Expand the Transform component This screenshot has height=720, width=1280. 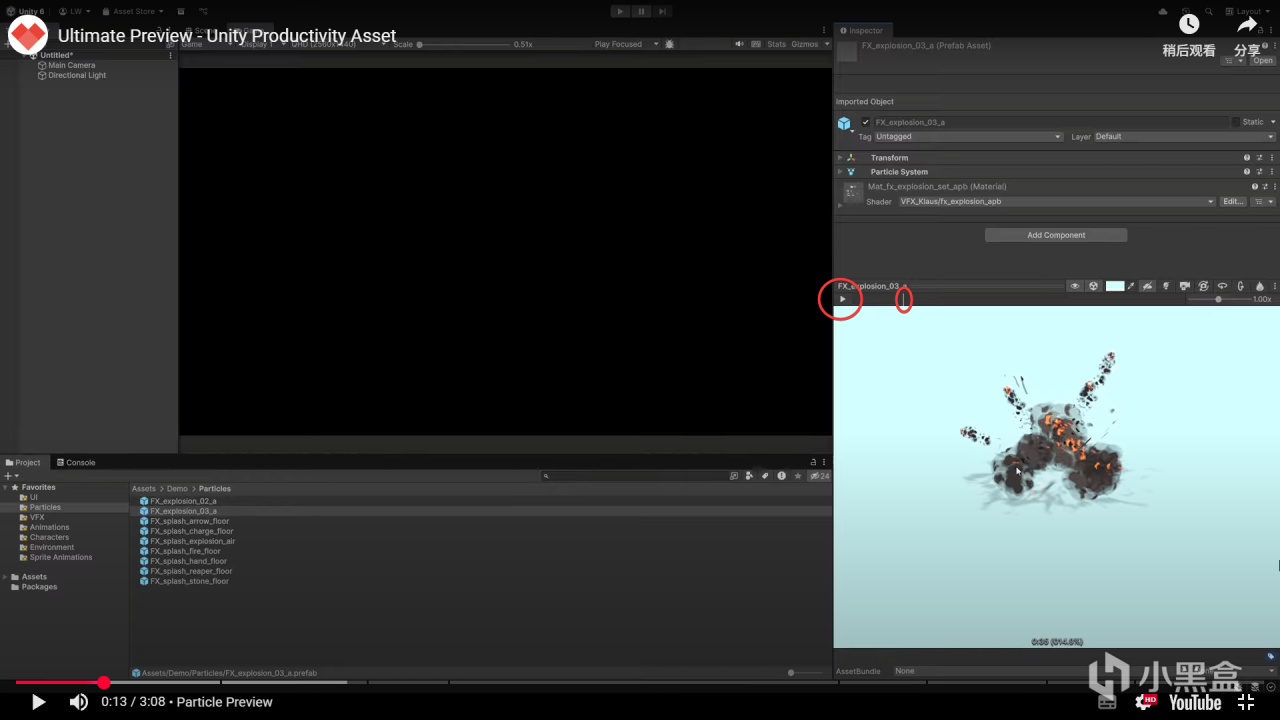[x=840, y=158]
